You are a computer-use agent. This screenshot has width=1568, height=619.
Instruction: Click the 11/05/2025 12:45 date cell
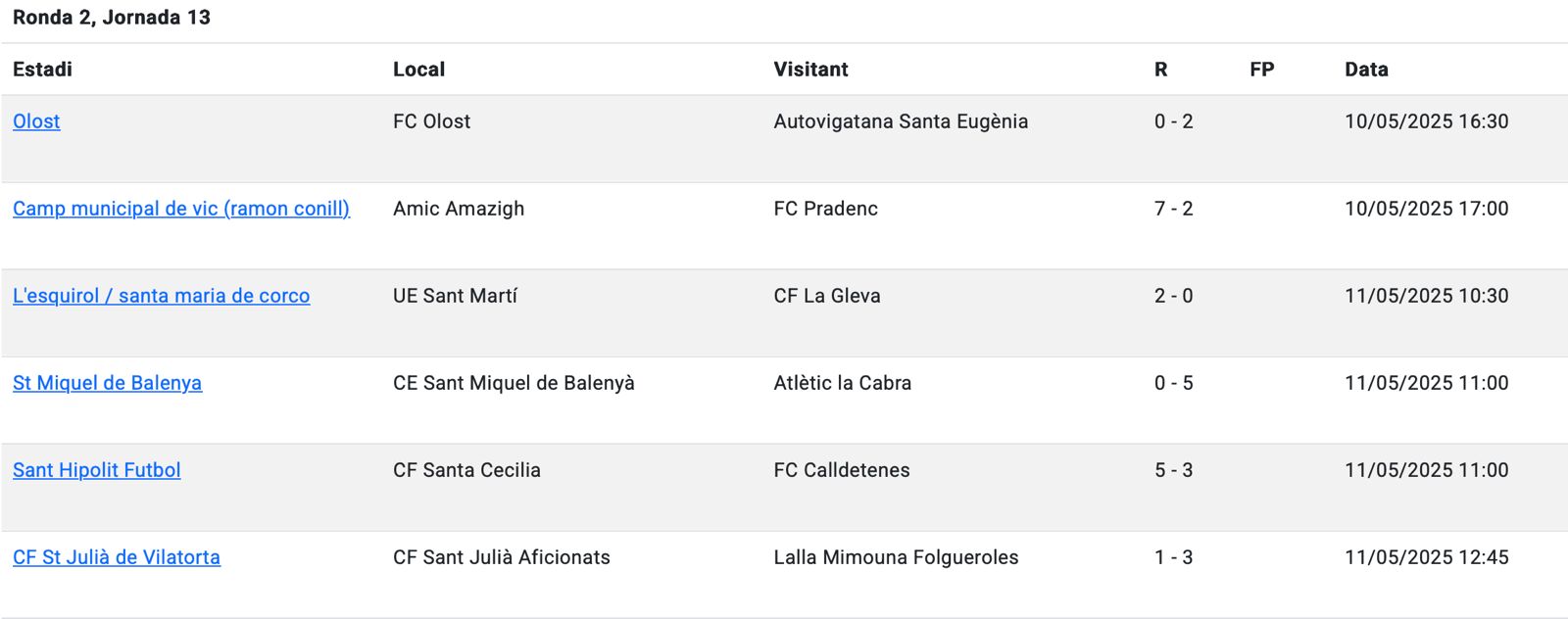(1426, 557)
